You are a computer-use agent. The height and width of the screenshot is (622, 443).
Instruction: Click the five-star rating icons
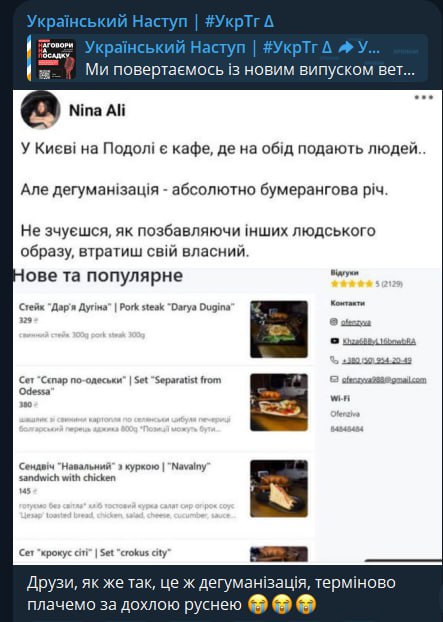[352, 284]
